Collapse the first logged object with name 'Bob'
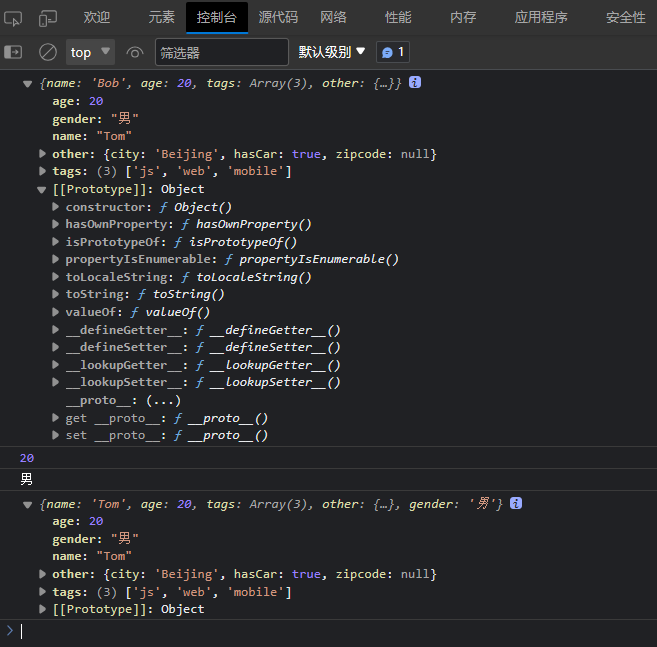 (x=28, y=84)
